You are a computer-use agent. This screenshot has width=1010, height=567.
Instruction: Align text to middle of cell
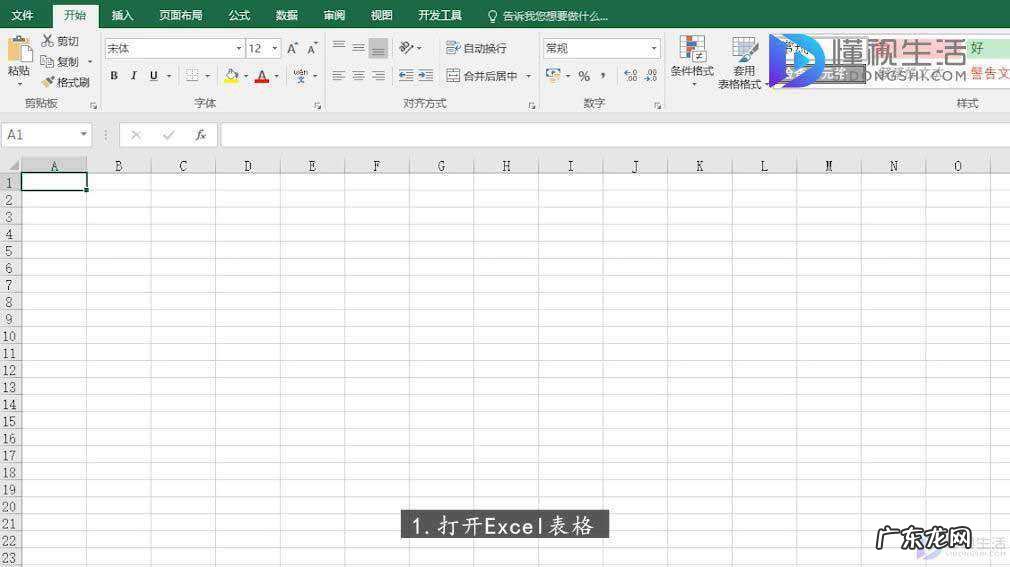click(359, 48)
